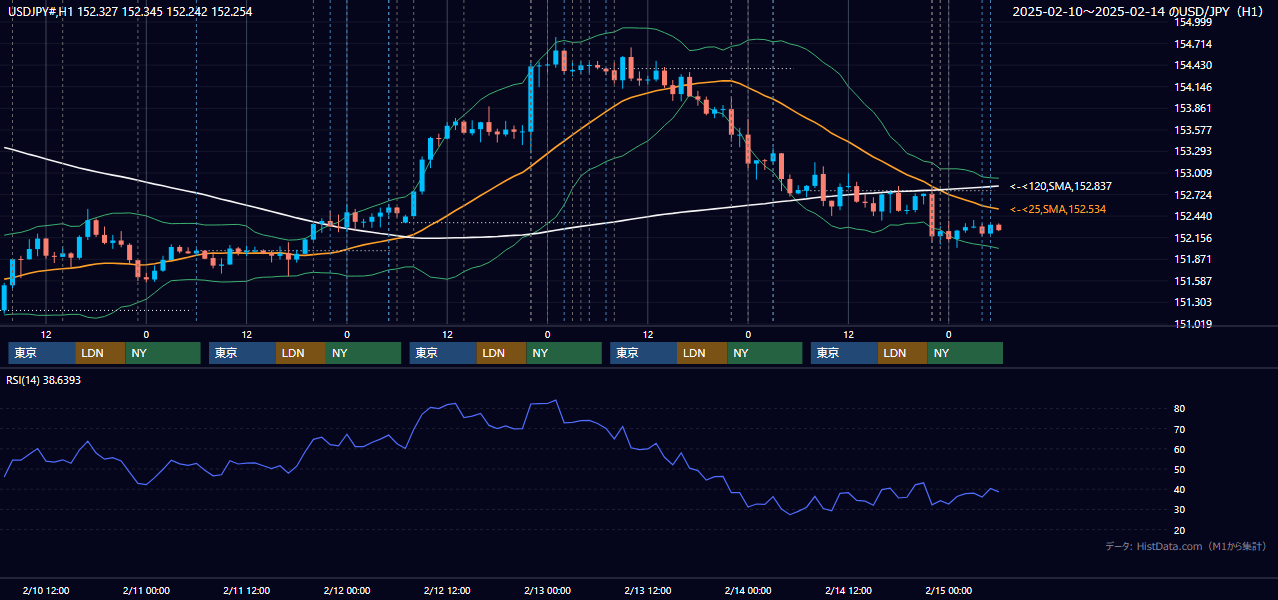Select the 2/13 12:00 time label

[648, 590]
